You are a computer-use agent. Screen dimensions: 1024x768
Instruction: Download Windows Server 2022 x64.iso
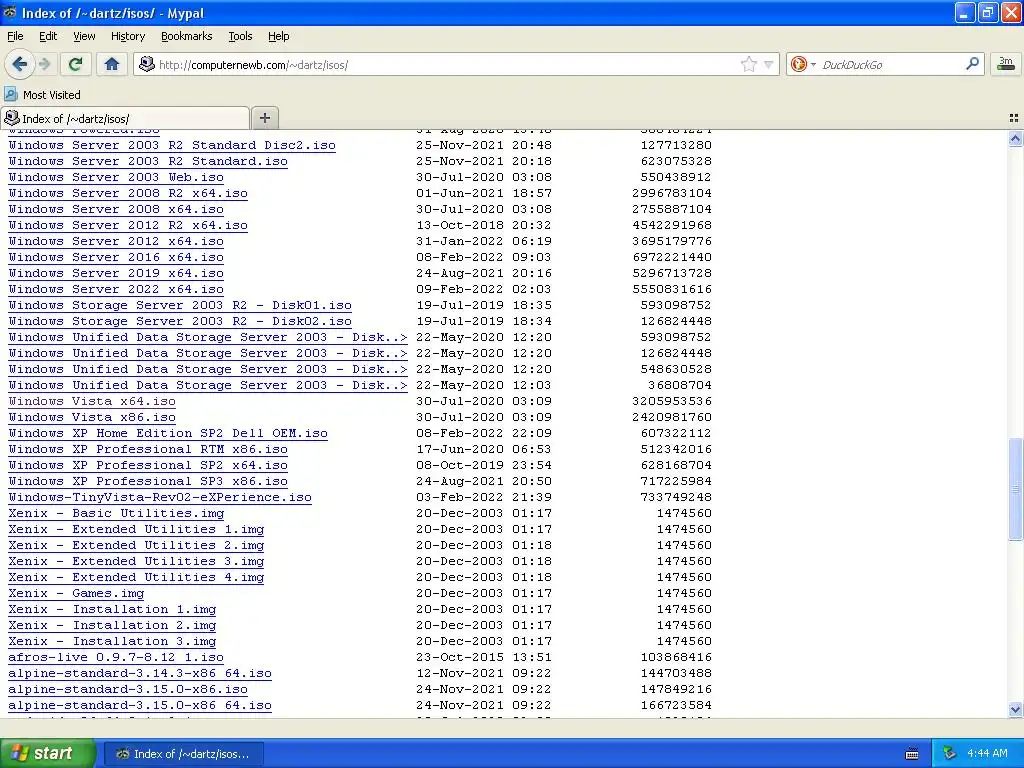[116, 289]
